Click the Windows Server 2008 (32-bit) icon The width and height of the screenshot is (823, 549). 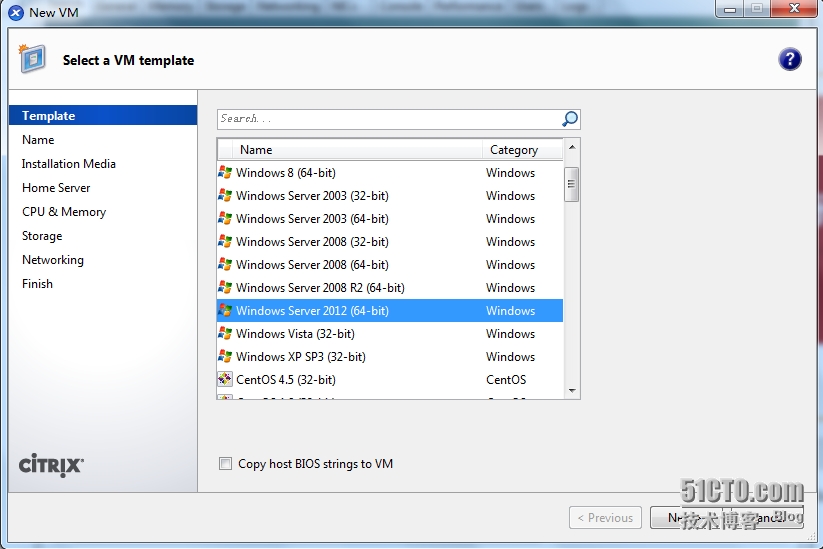(x=225, y=241)
